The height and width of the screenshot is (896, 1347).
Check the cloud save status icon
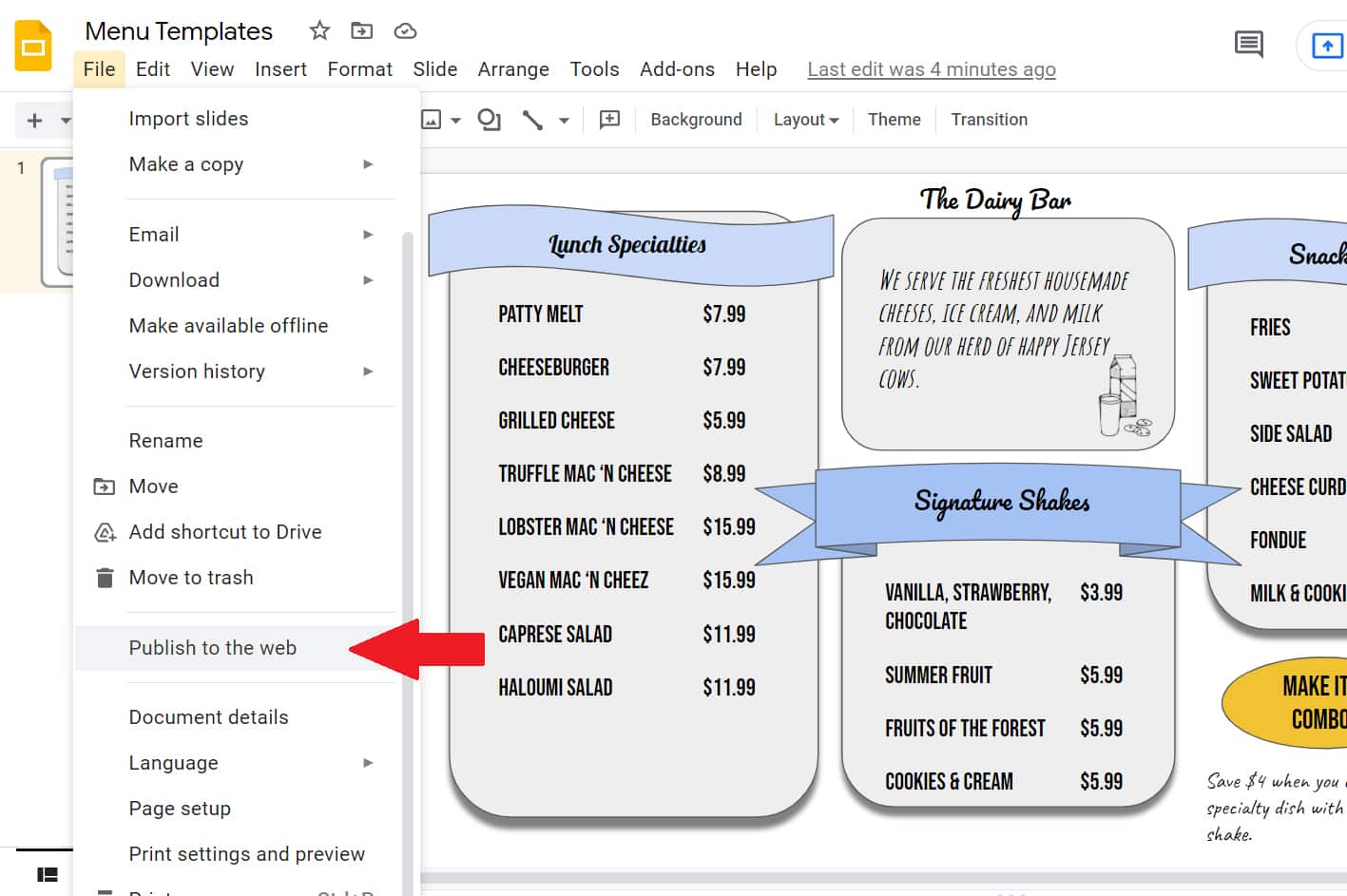(405, 30)
